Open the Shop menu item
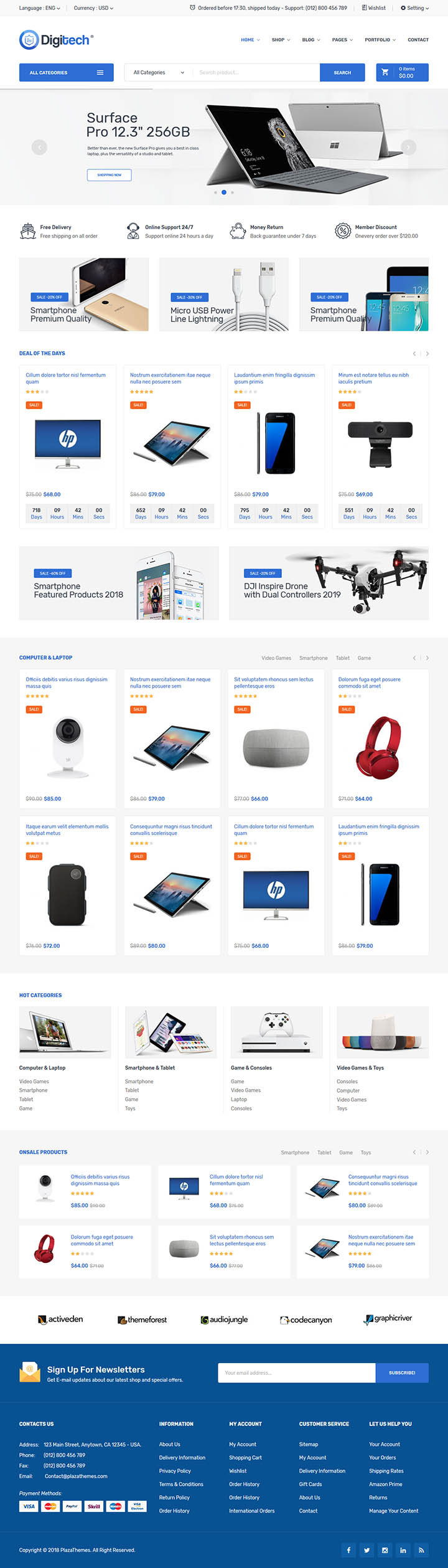This screenshot has height=1568, width=448. pos(281,40)
